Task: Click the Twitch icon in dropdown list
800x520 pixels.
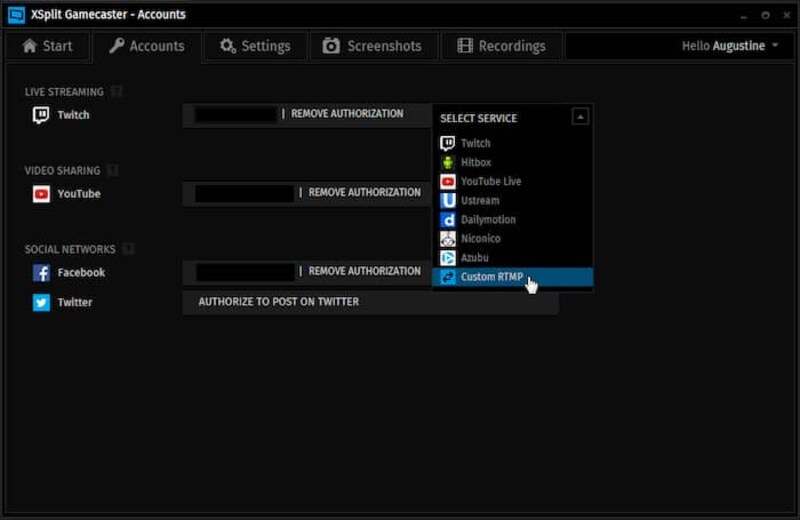Action: pyautogui.click(x=447, y=143)
